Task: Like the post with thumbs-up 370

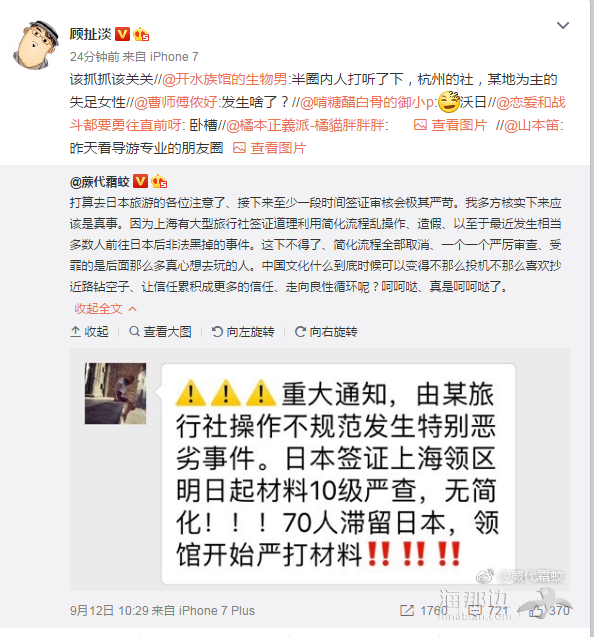Action: click(x=549, y=610)
